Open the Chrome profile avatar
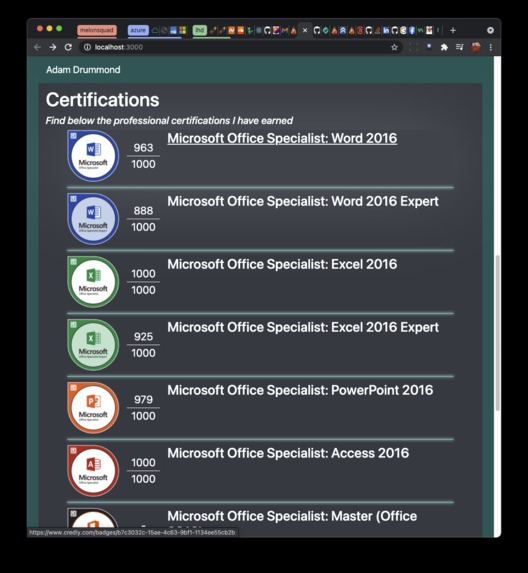 tap(475, 47)
